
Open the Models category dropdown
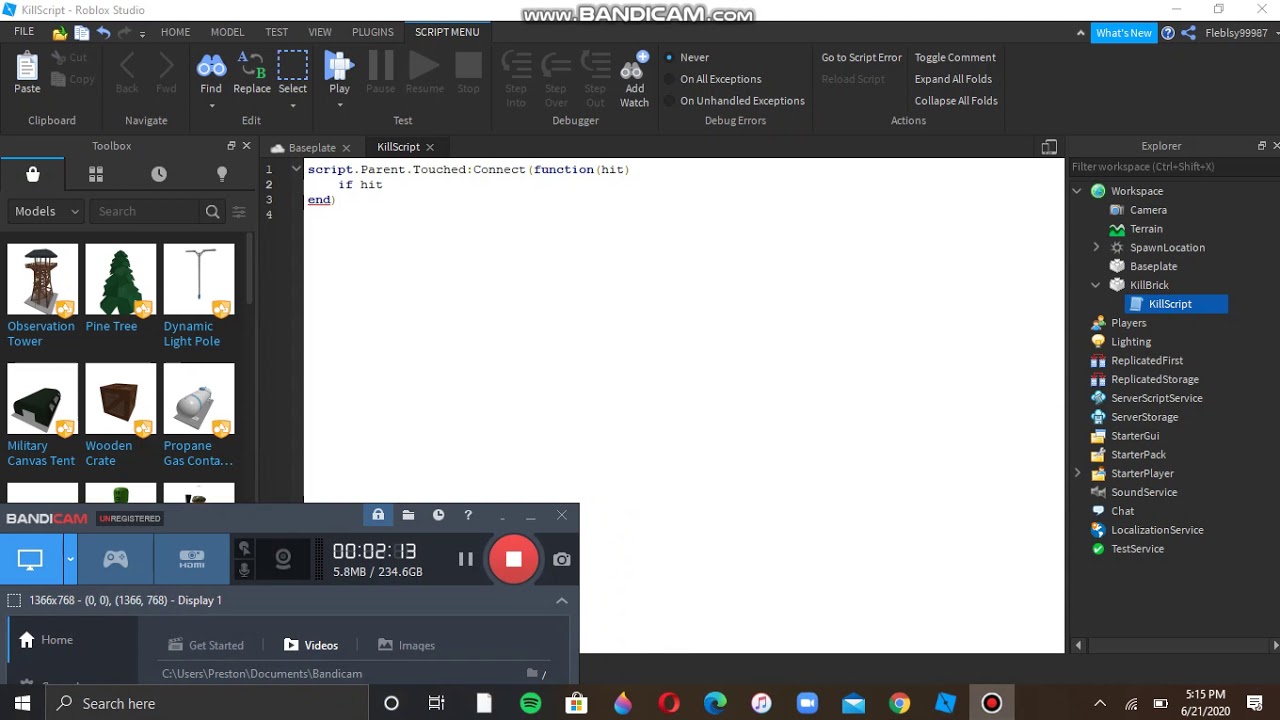[x=46, y=211]
